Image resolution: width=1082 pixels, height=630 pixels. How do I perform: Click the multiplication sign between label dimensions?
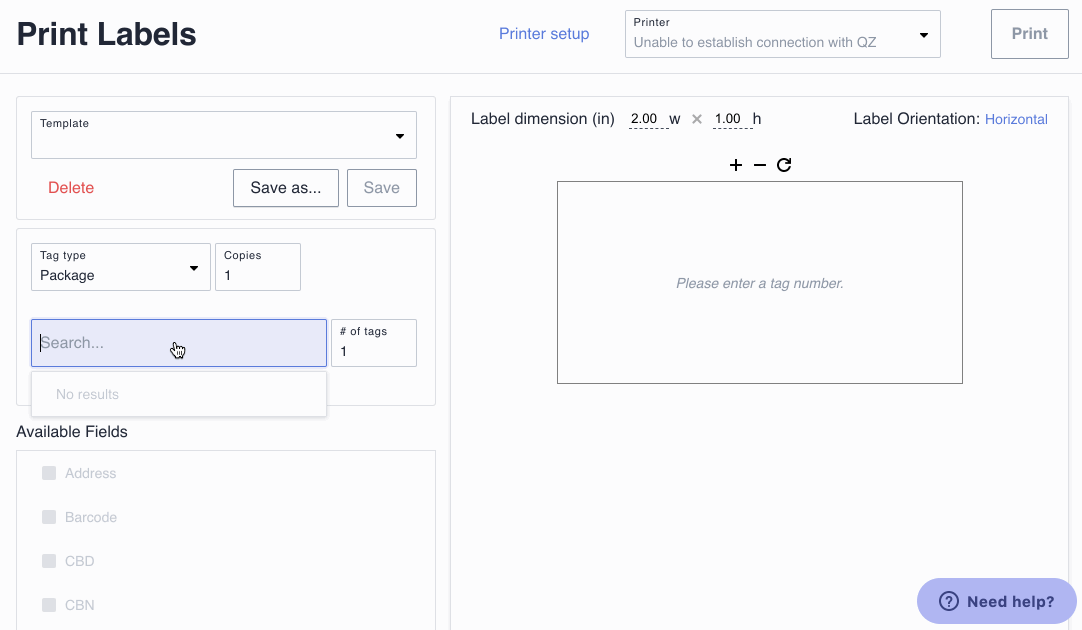[697, 119]
